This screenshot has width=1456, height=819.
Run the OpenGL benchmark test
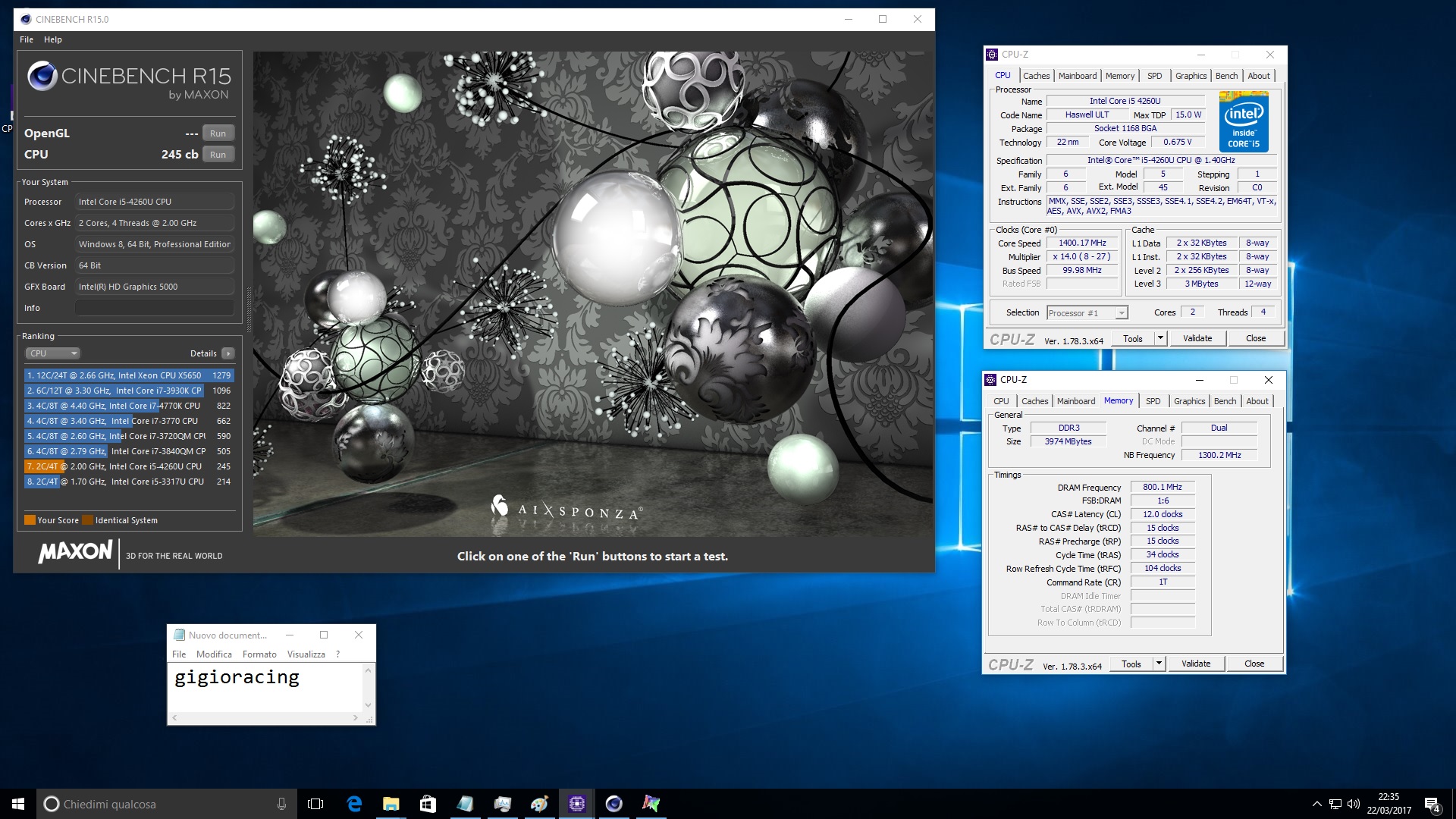tap(218, 133)
